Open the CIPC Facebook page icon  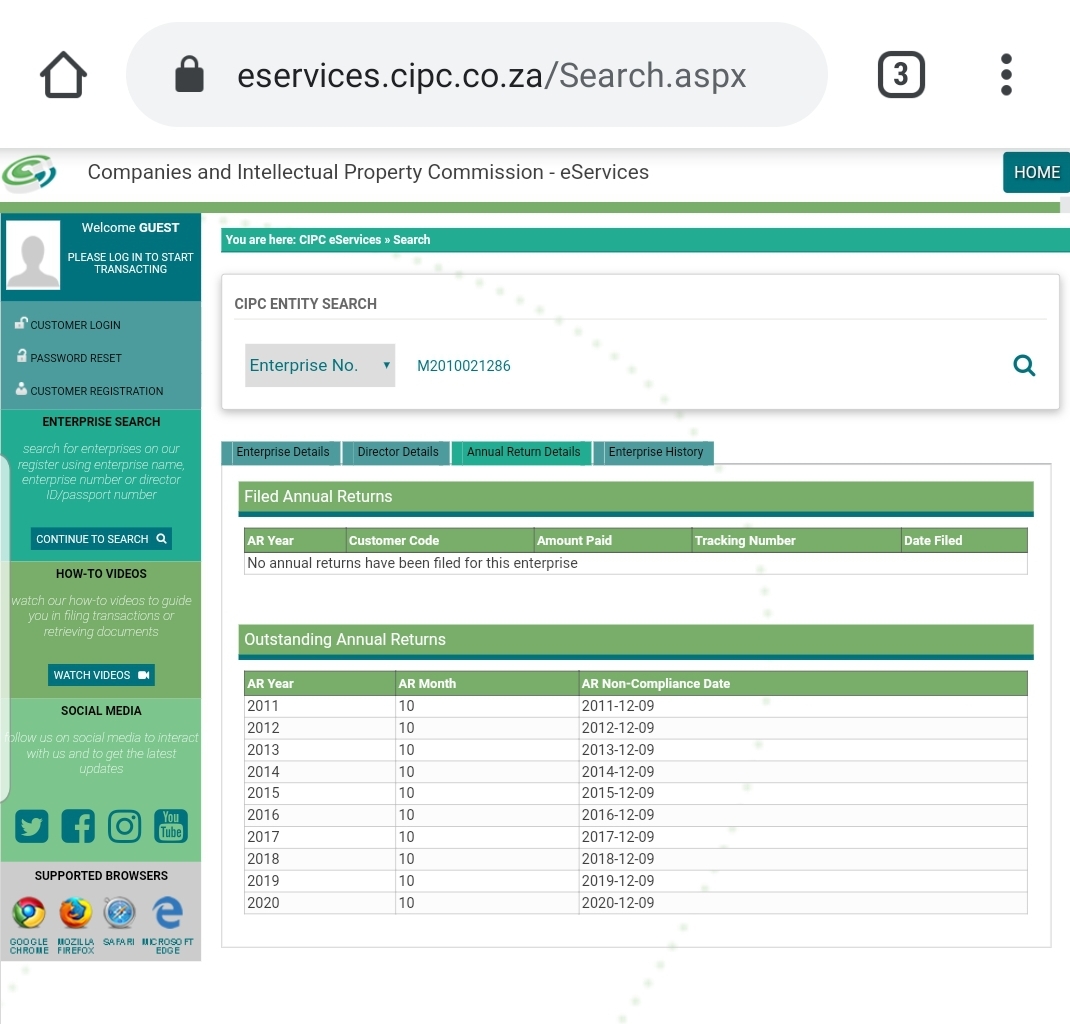coord(78,826)
